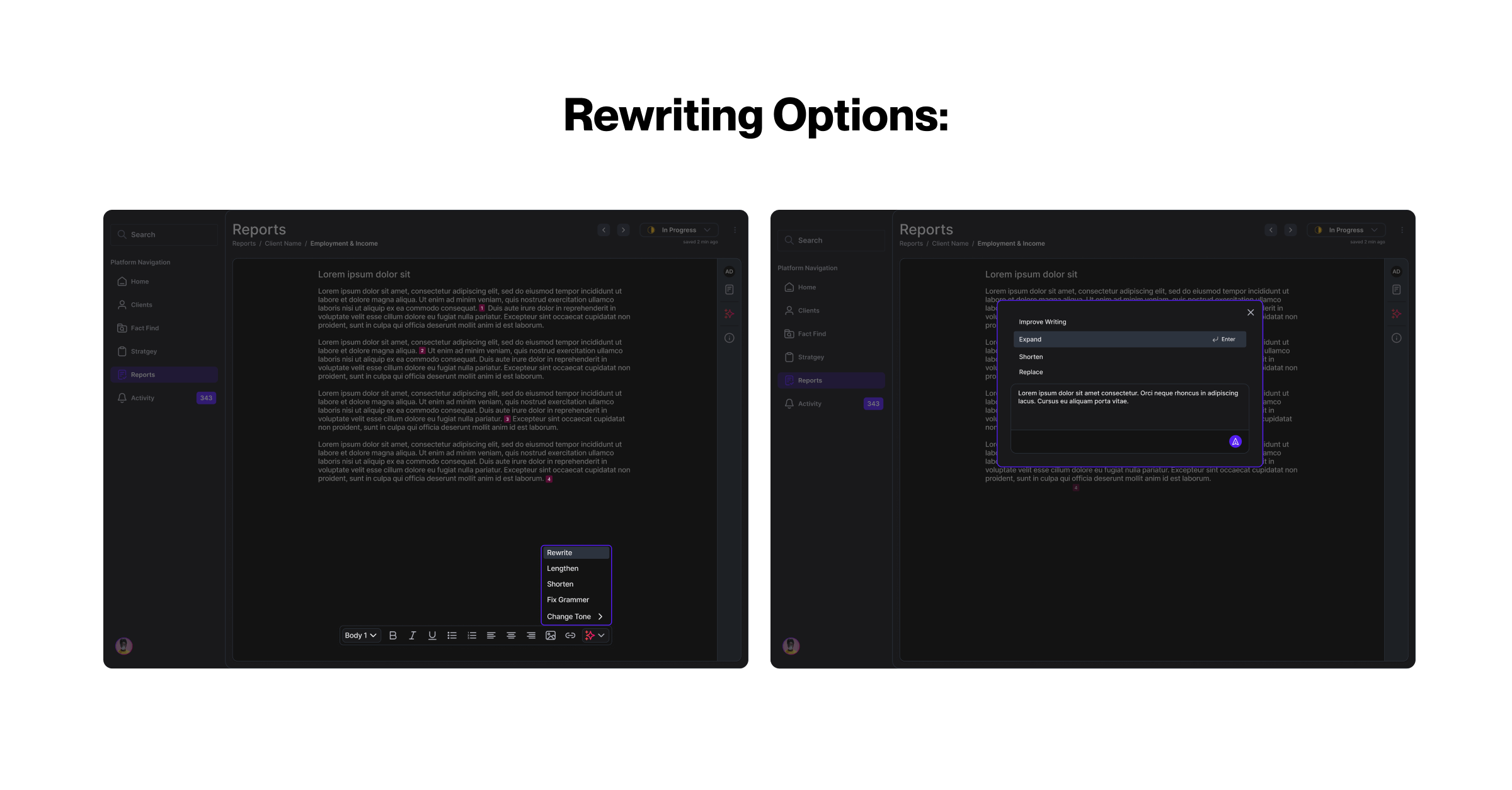Viewport: 1512px width, 790px height.
Task: Toggle bold formatting in the editor toolbar
Action: [392, 636]
